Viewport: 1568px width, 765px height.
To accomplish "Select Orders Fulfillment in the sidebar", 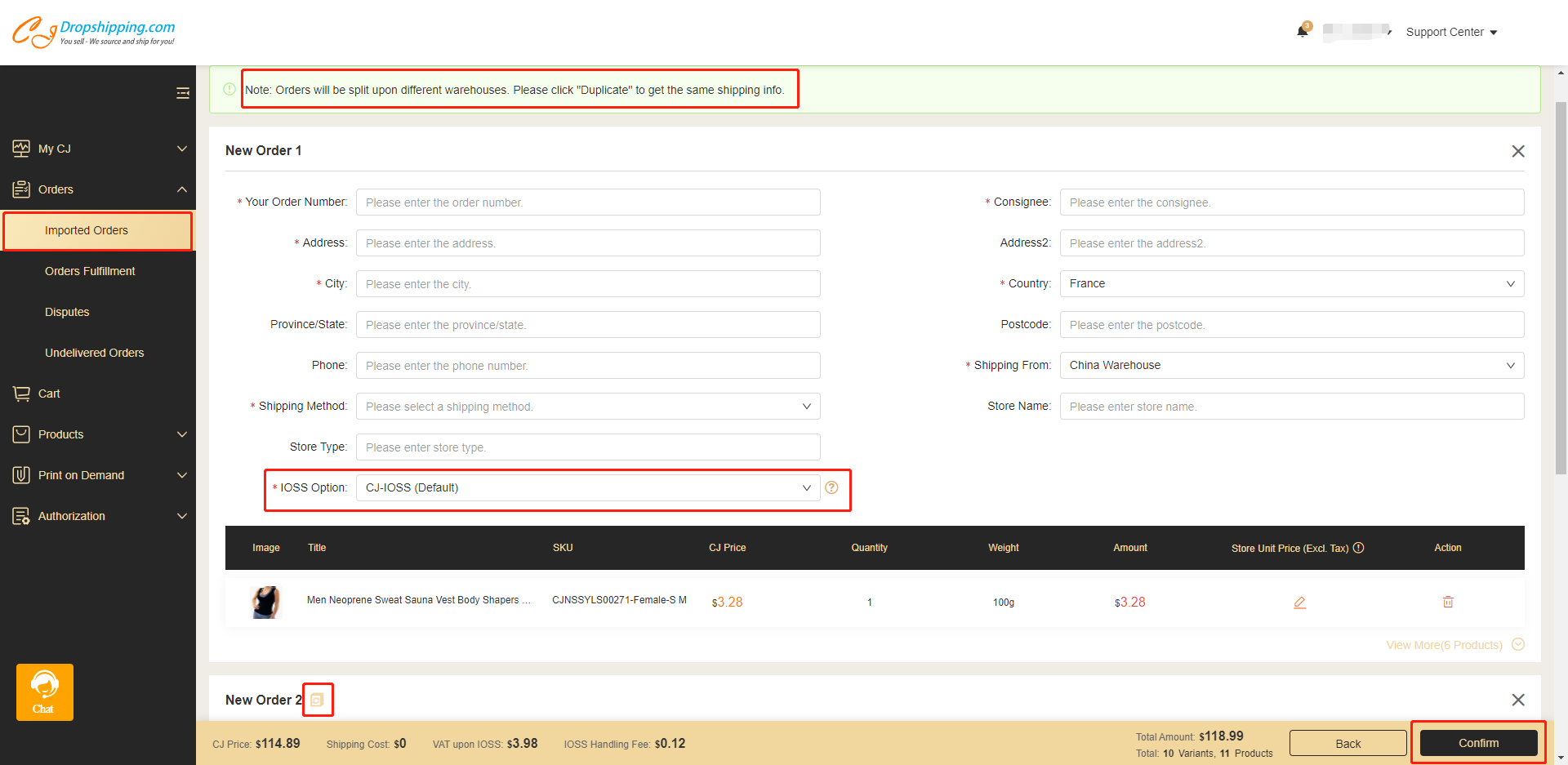I will [x=90, y=271].
